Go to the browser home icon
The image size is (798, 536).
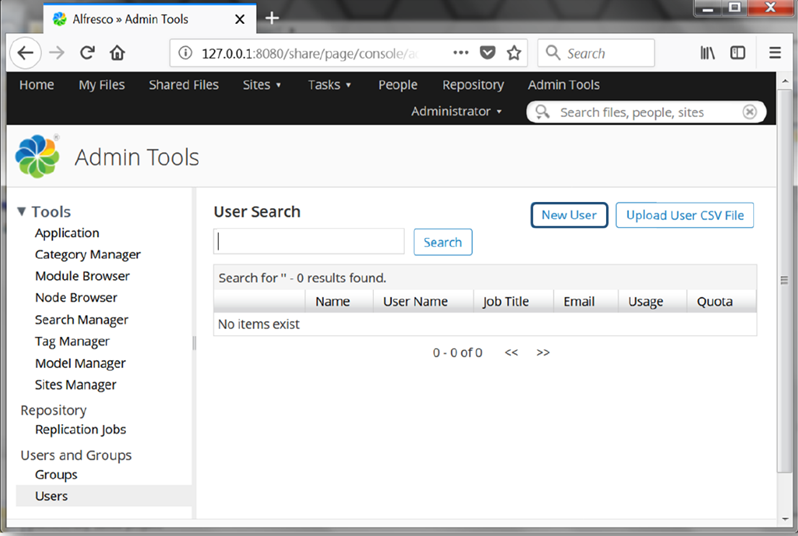coord(117,53)
